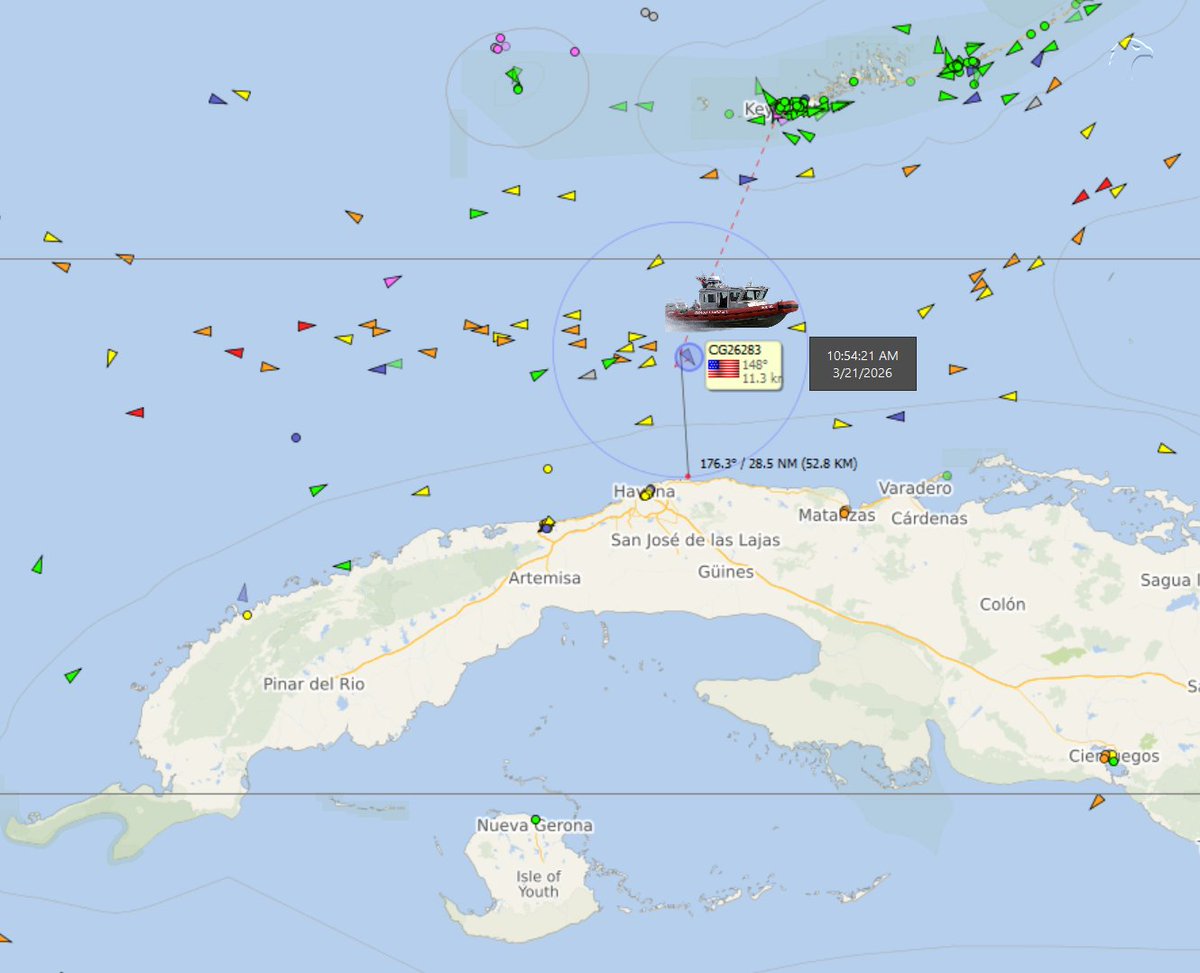This screenshot has height=973, width=1200.
Task: Select pink vessel arrow west of range circle
Action: (392, 281)
